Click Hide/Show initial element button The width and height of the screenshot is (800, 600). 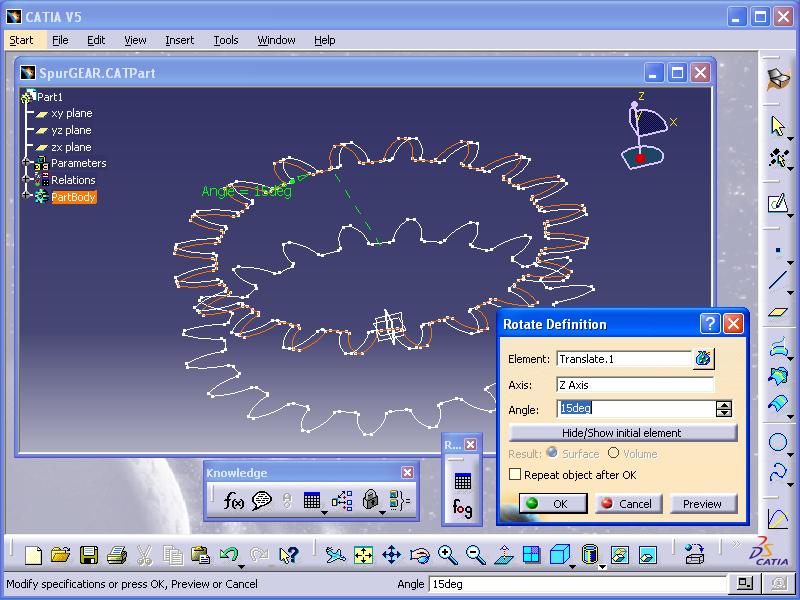click(x=622, y=433)
